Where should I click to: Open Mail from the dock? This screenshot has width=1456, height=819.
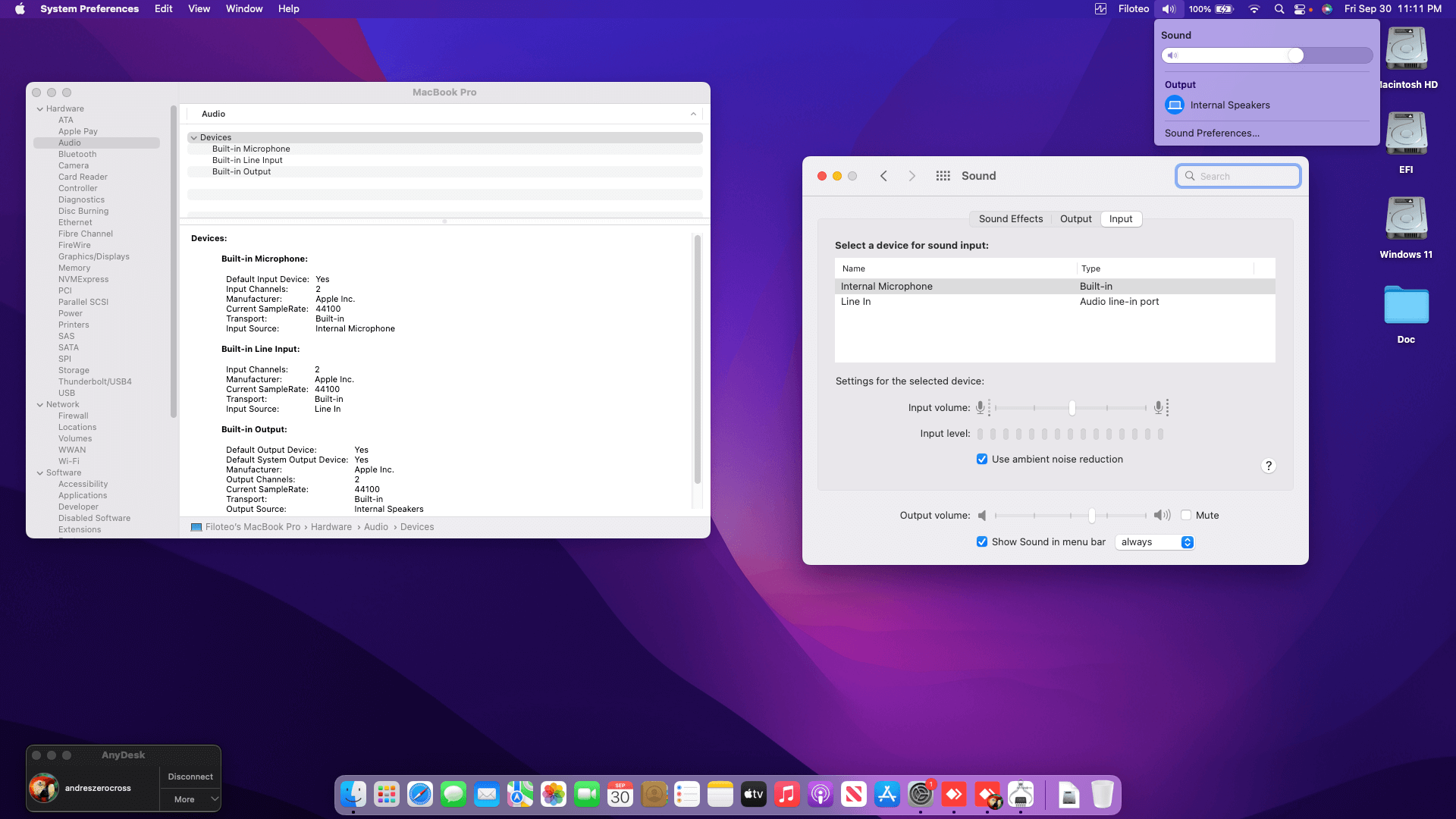point(487,795)
